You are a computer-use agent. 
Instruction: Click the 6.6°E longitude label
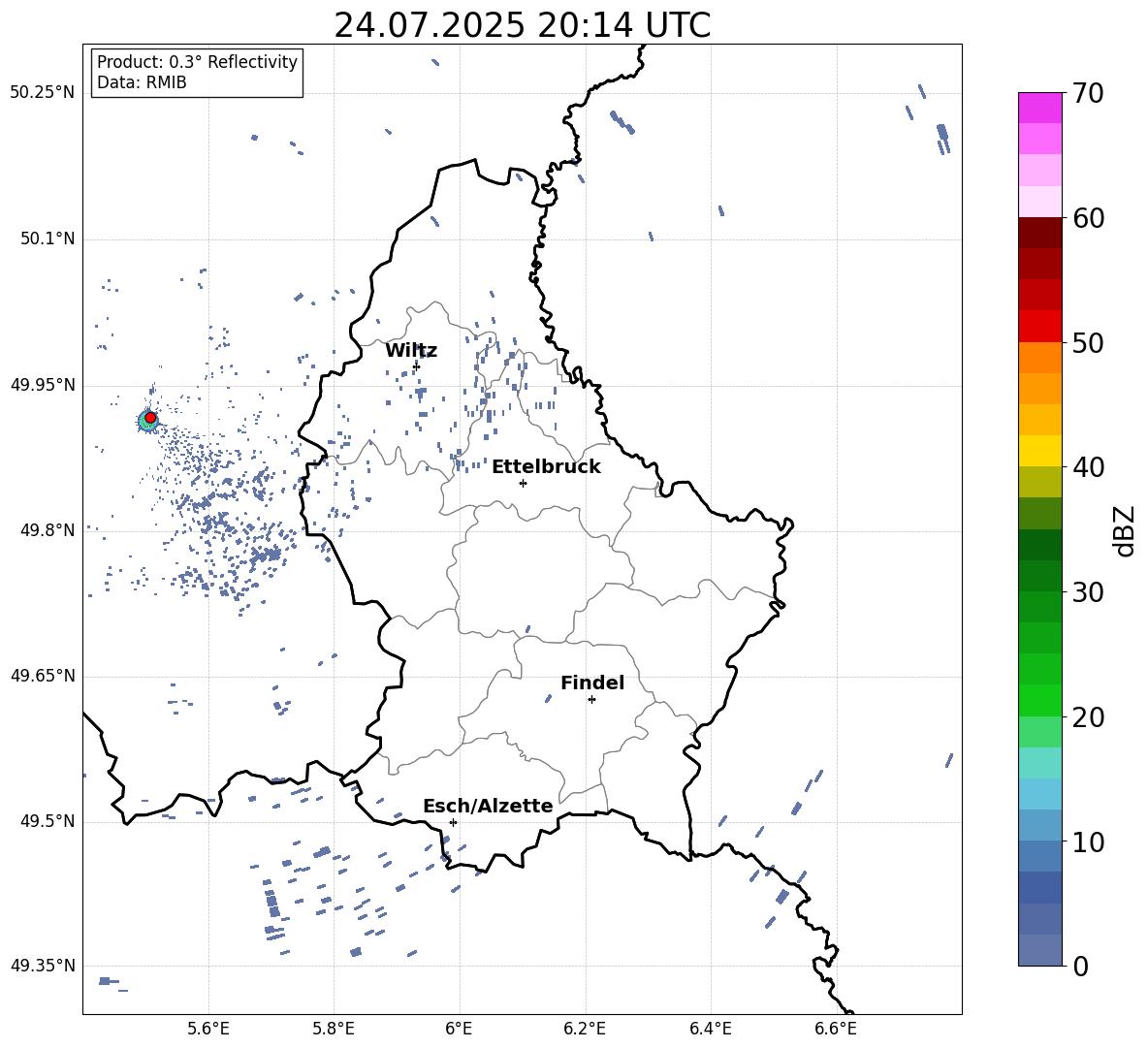point(836,1030)
